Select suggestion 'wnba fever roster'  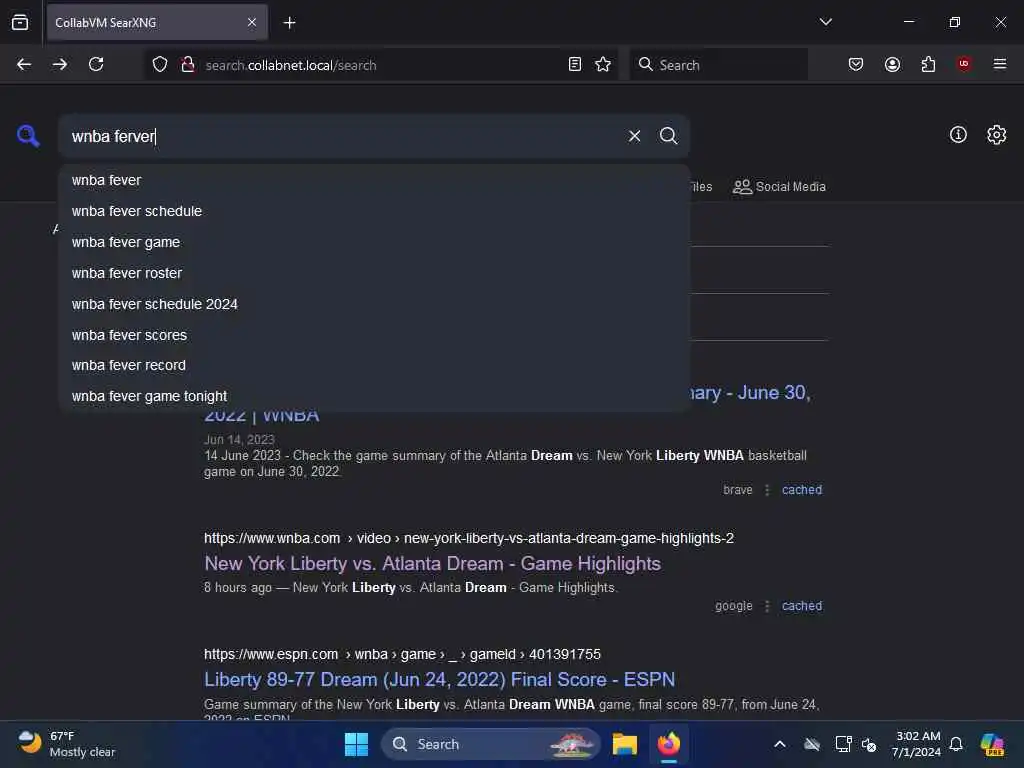[374, 273]
